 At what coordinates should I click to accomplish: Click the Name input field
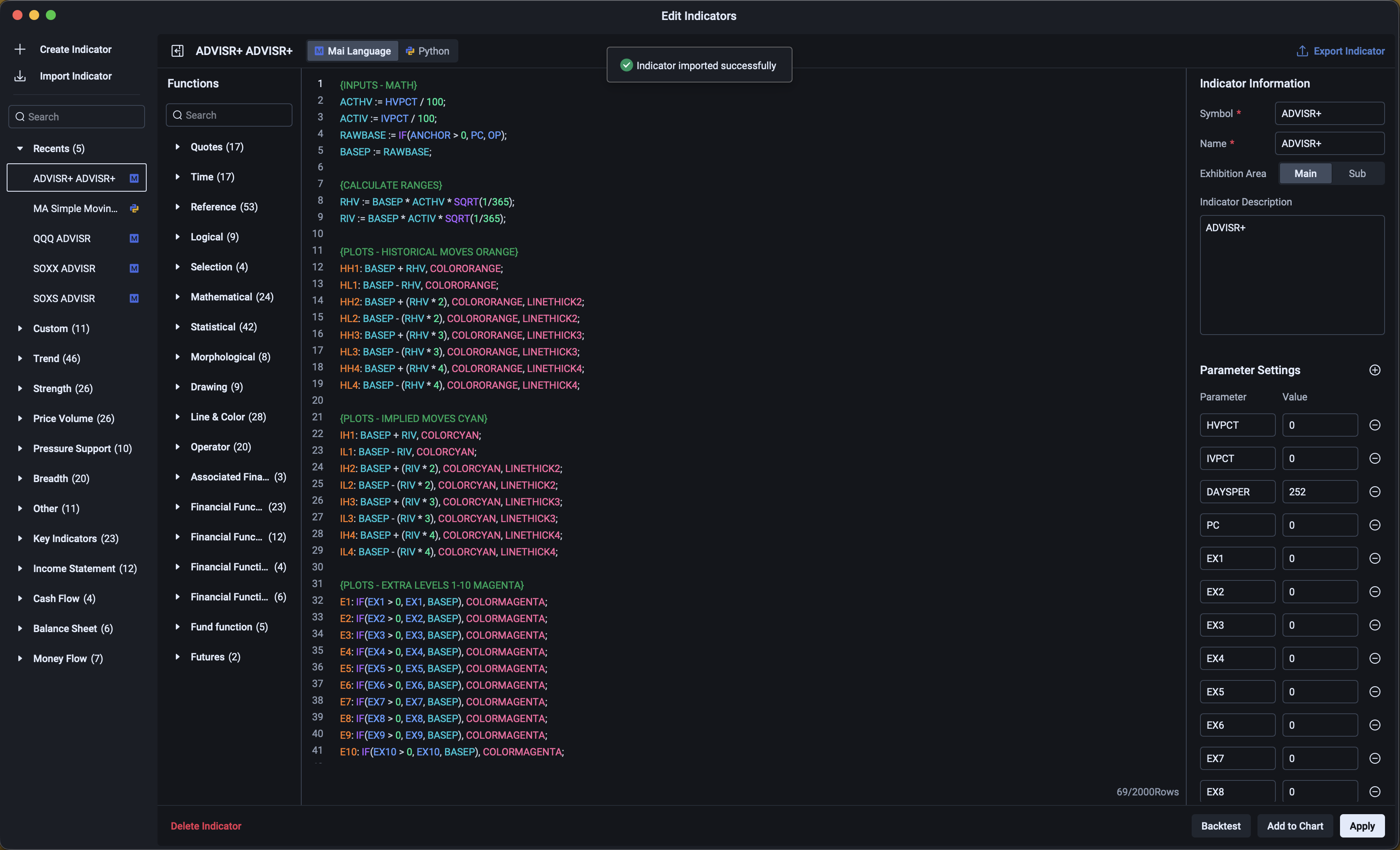(1330, 144)
